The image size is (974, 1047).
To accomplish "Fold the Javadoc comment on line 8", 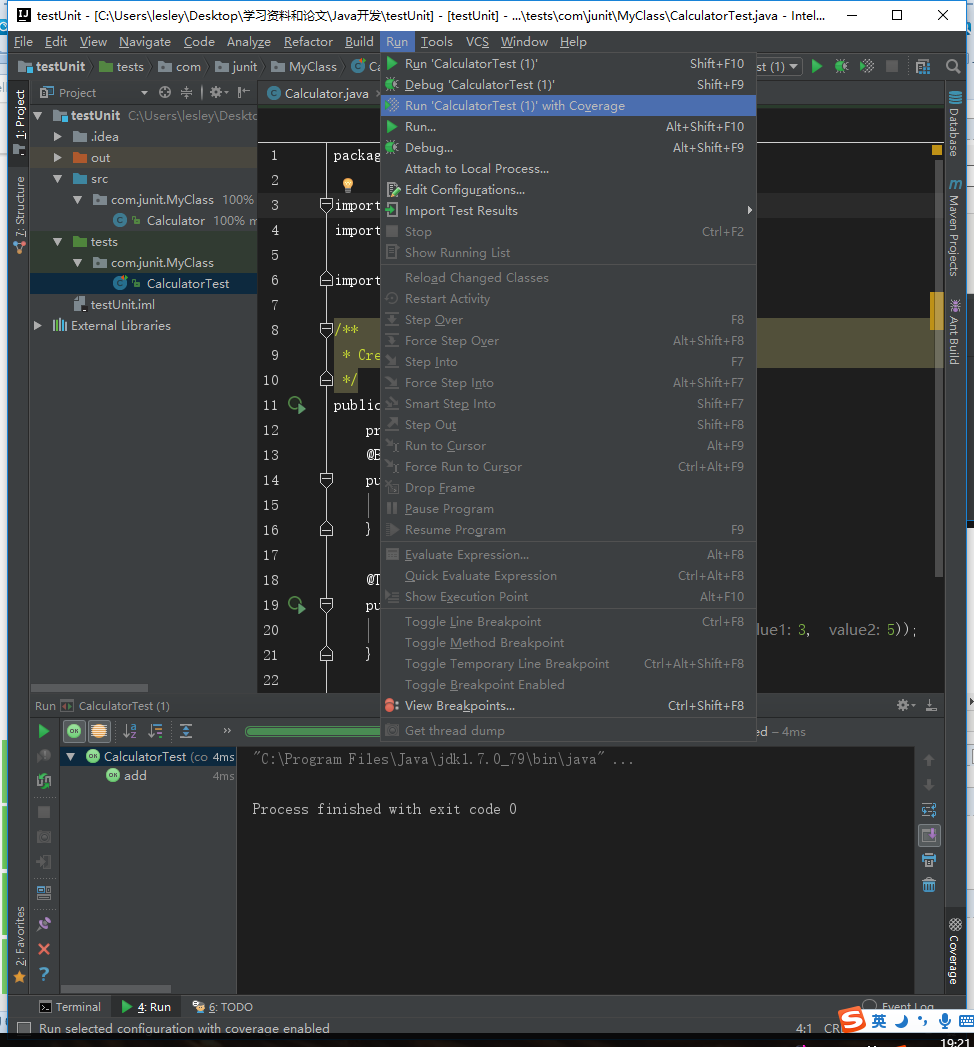I will (x=326, y=329).
